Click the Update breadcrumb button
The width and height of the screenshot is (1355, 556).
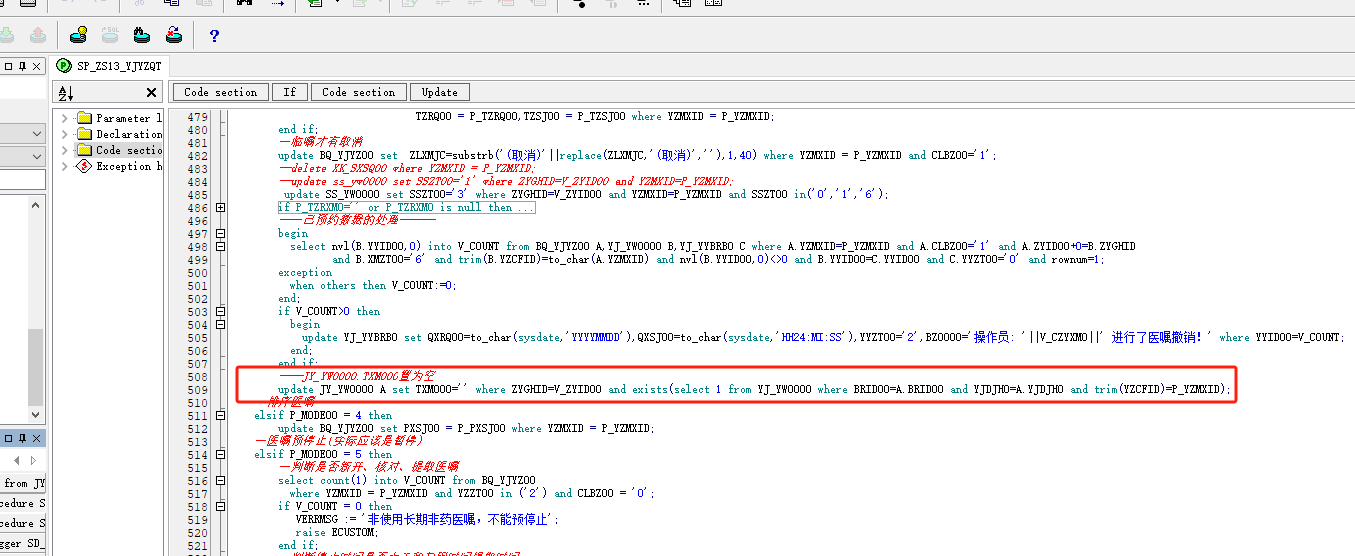[x=439, y=92]
